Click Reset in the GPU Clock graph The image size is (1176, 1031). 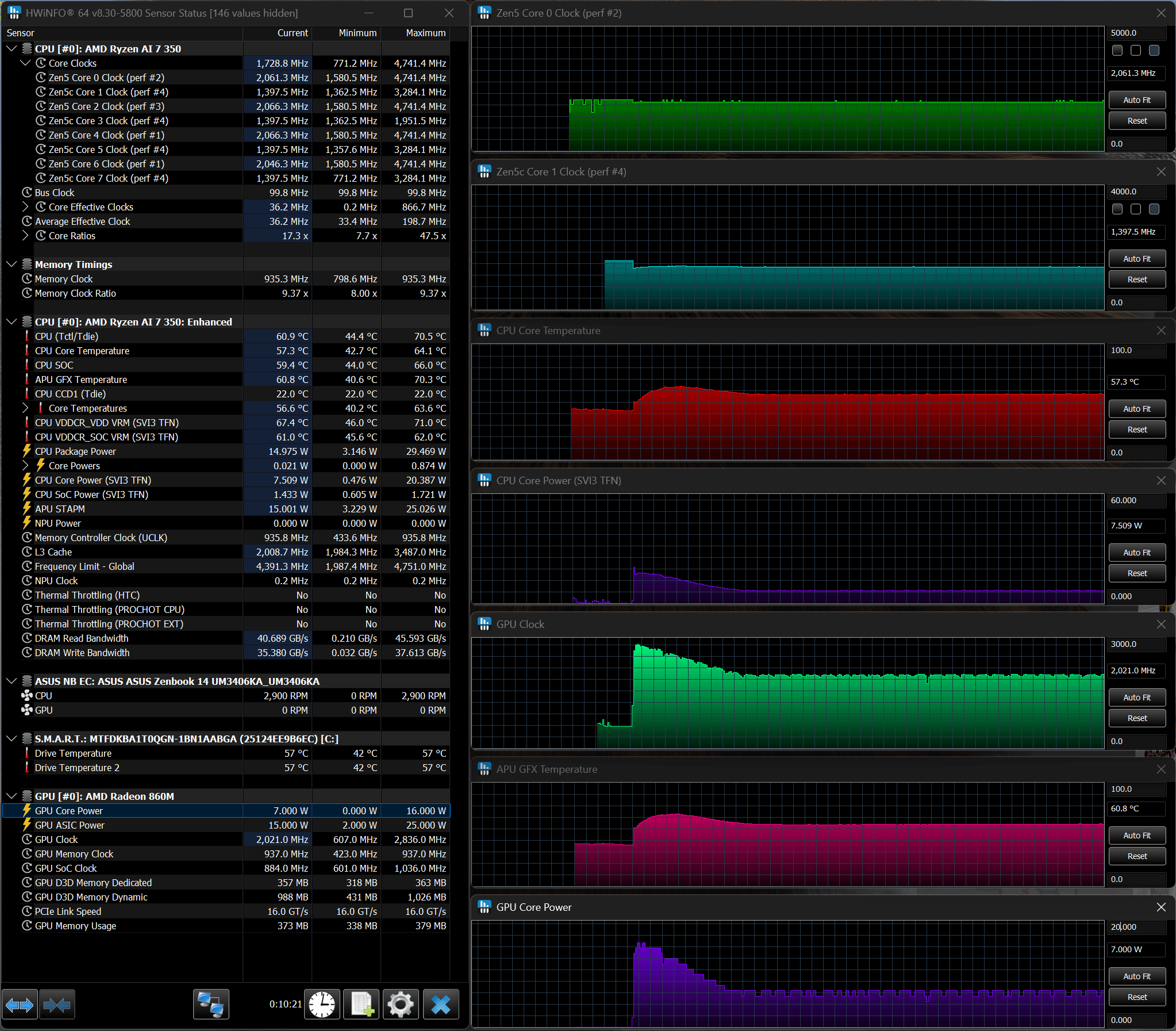point(1137,718)
